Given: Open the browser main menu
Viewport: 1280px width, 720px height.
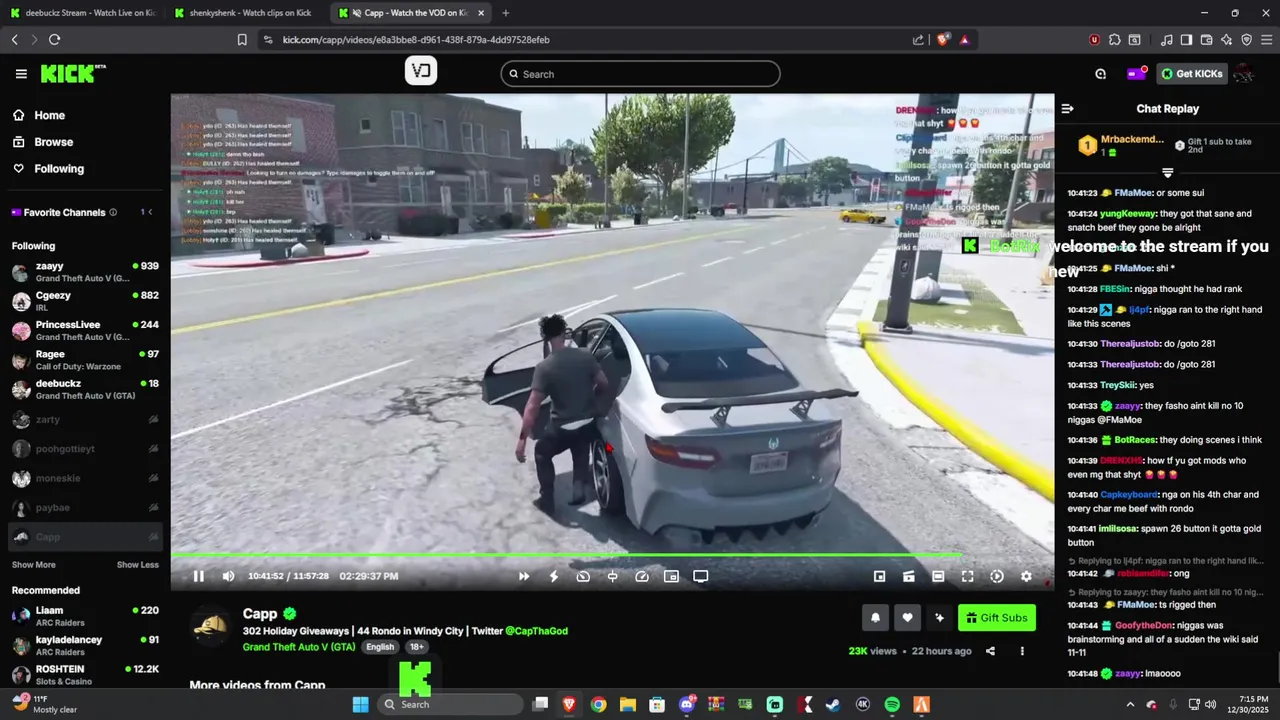Looking at the screenshot, I should [x=1266, y=40].
